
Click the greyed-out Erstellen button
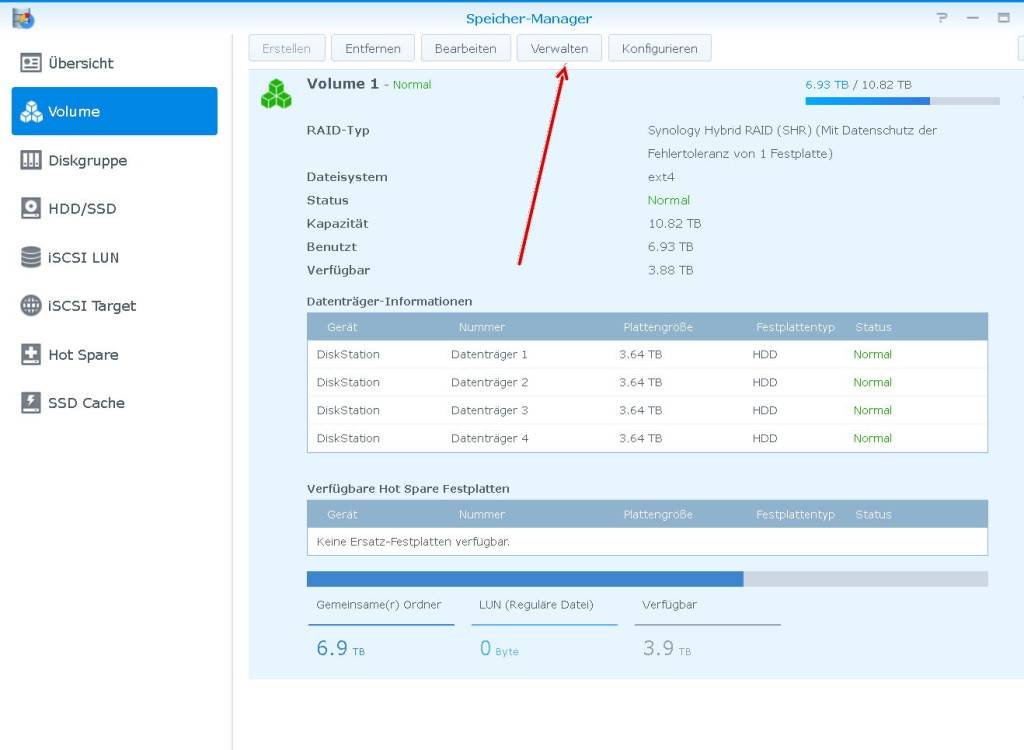[x=287, y=48]
